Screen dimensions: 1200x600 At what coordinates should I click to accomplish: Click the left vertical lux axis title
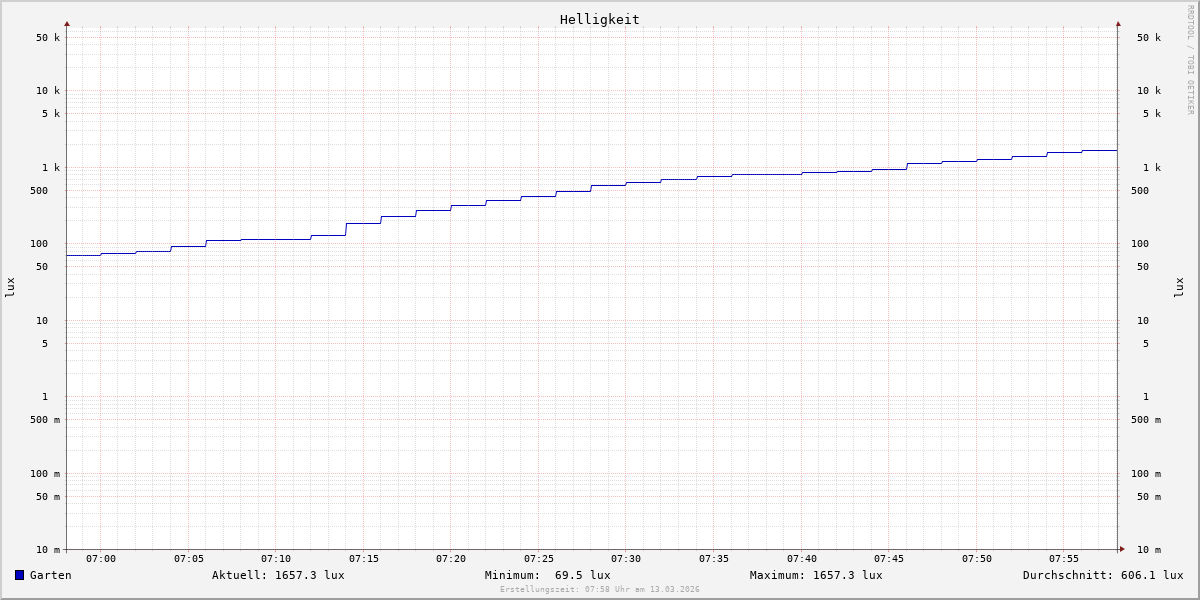point(10,287)
